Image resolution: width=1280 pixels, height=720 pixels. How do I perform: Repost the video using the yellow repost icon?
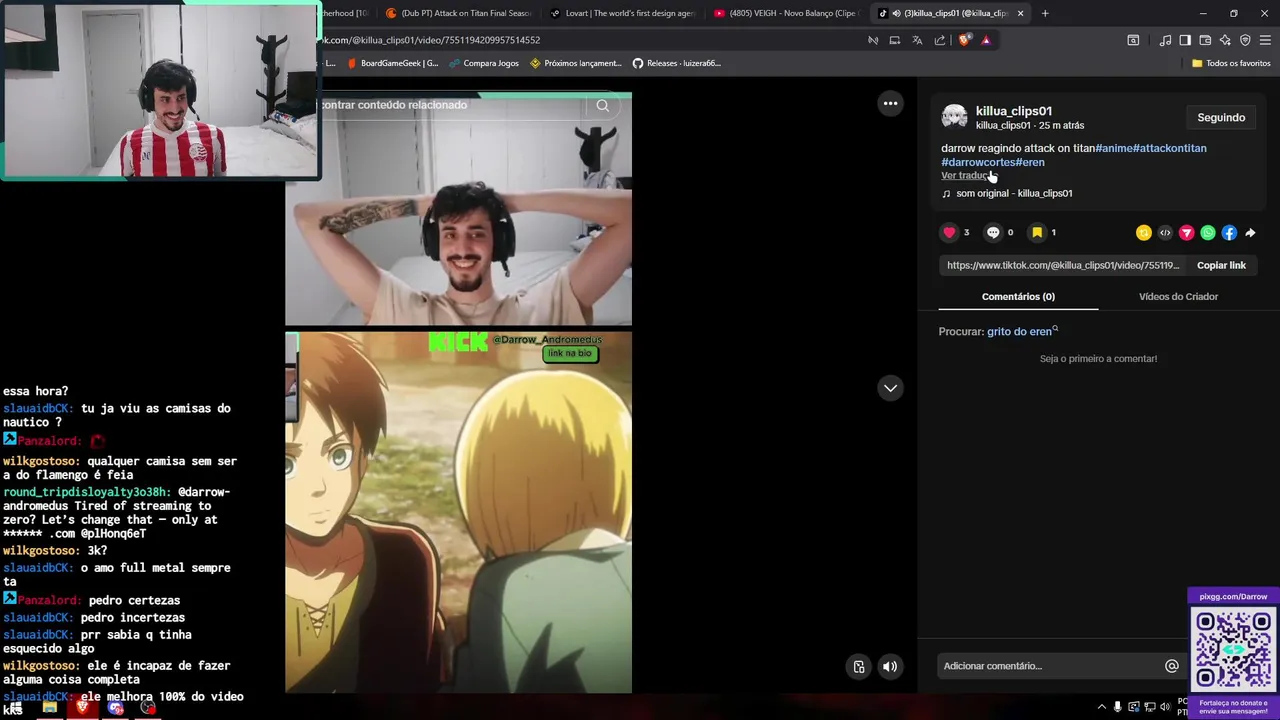coord(1144,233)
